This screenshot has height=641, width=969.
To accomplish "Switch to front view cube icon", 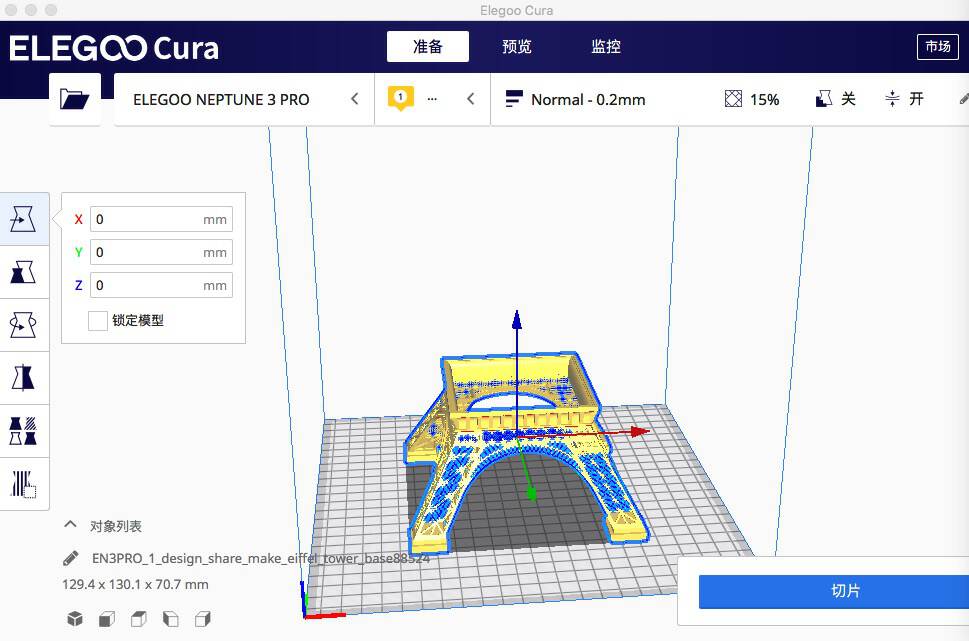I will tap(107, 618).
